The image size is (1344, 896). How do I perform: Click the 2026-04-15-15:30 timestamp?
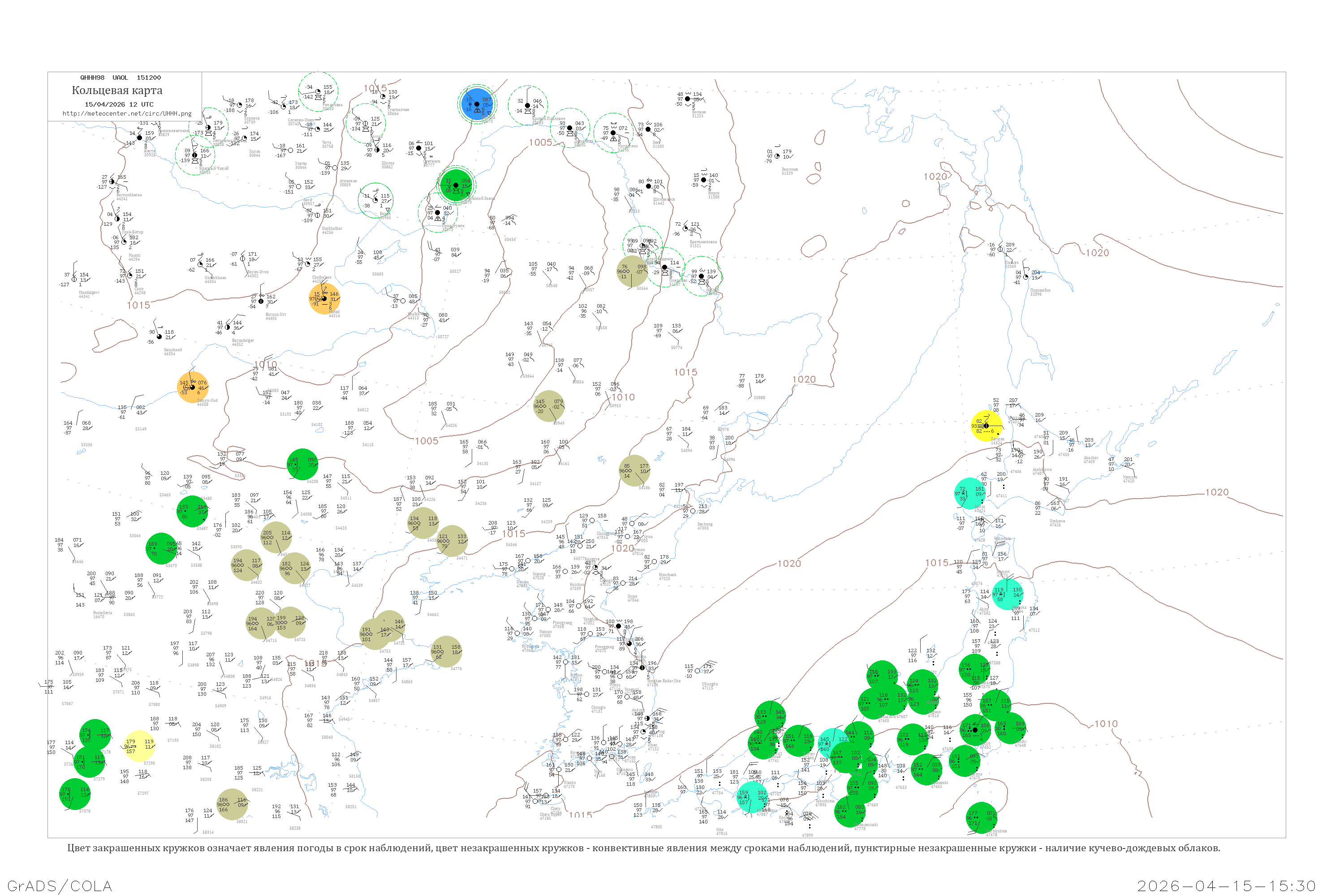click(1226, 886)
